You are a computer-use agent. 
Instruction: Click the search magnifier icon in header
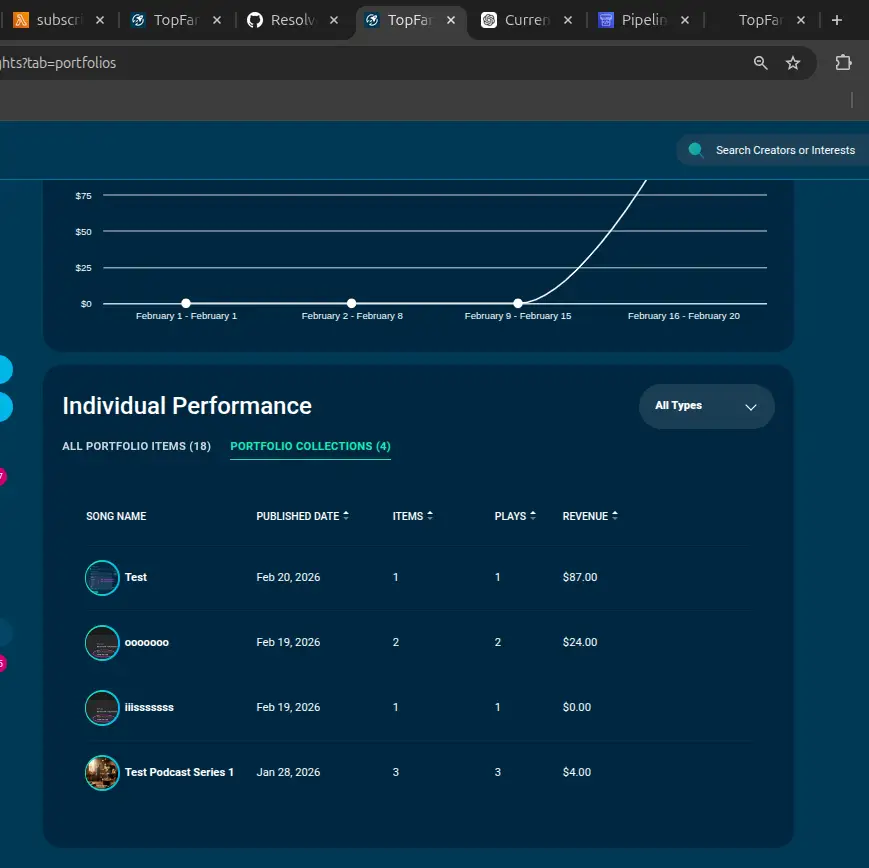click(x=696, y=150)
